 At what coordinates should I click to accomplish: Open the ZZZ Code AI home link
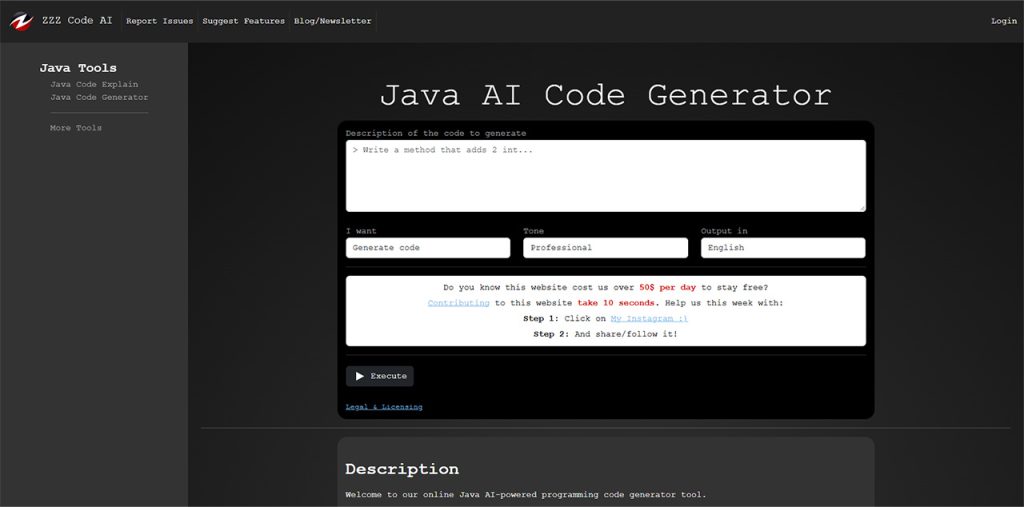pyautogui.click(x=77, y=20)
